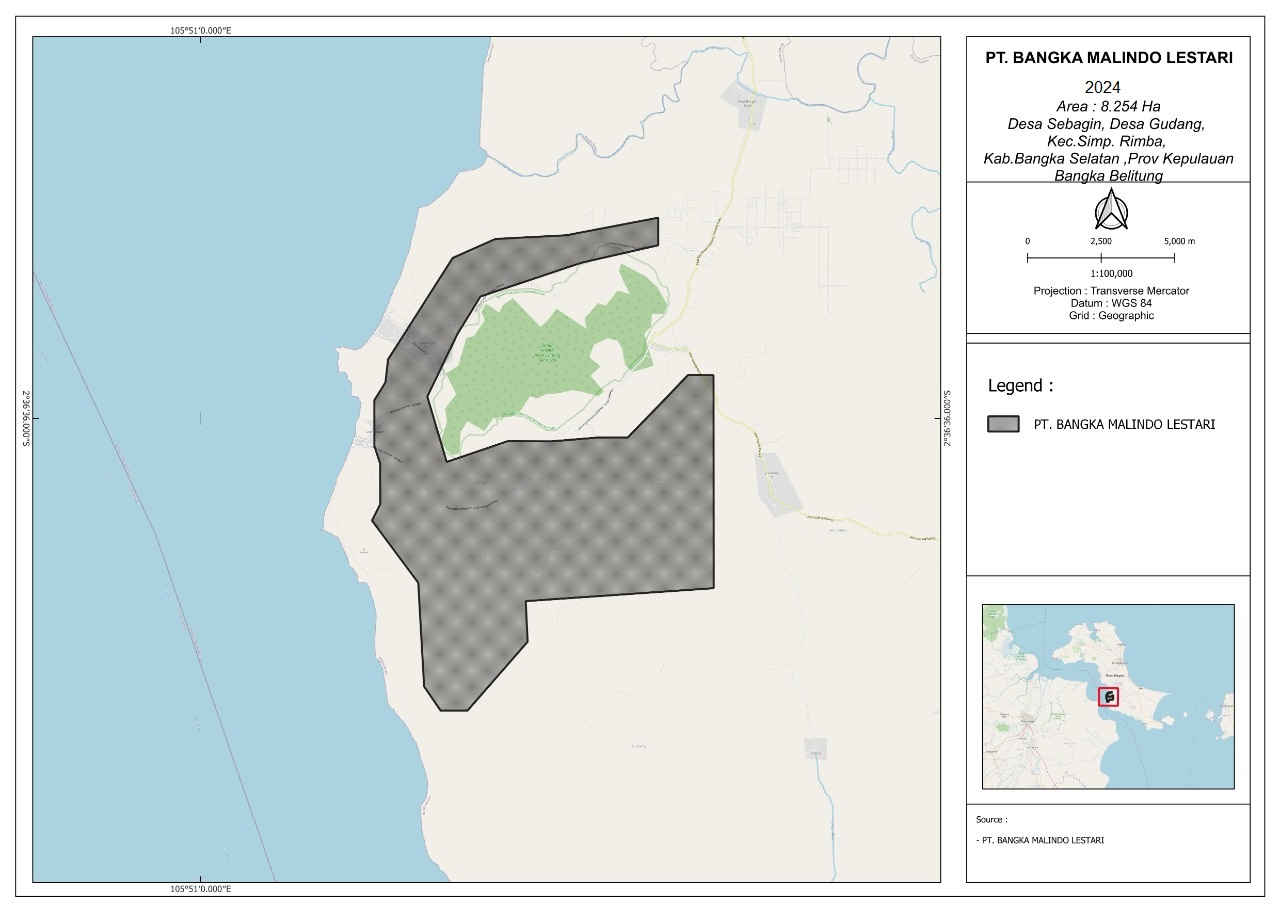Click the text Area : 8.254 Ha

click(1108, 106)
